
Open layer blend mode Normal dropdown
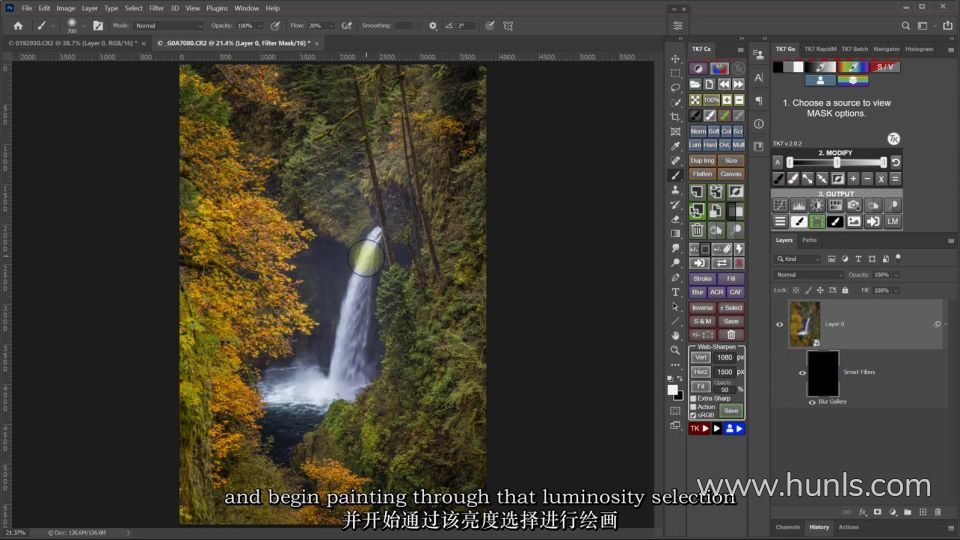[x=808, y=275]
